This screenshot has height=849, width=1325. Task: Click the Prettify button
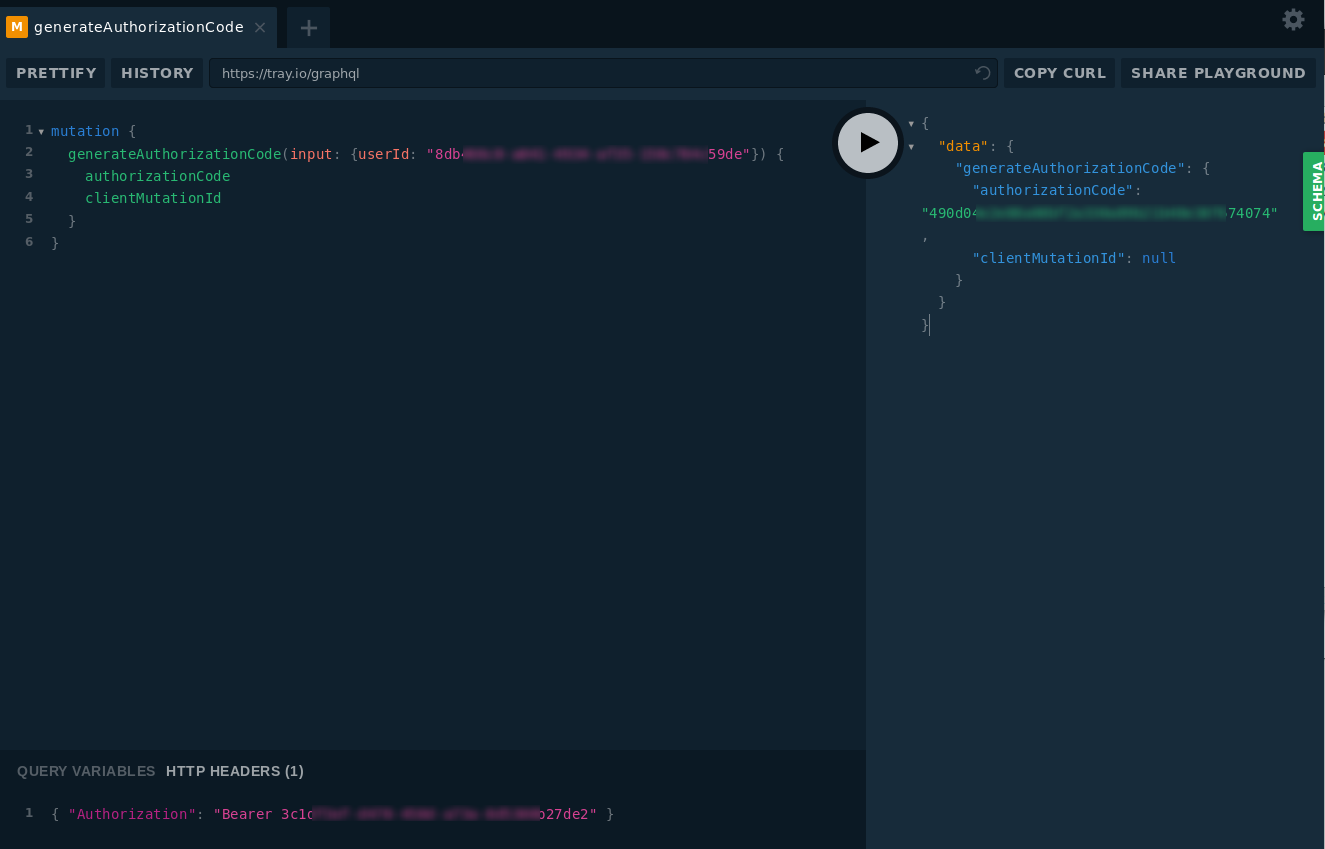pos(56,73)
